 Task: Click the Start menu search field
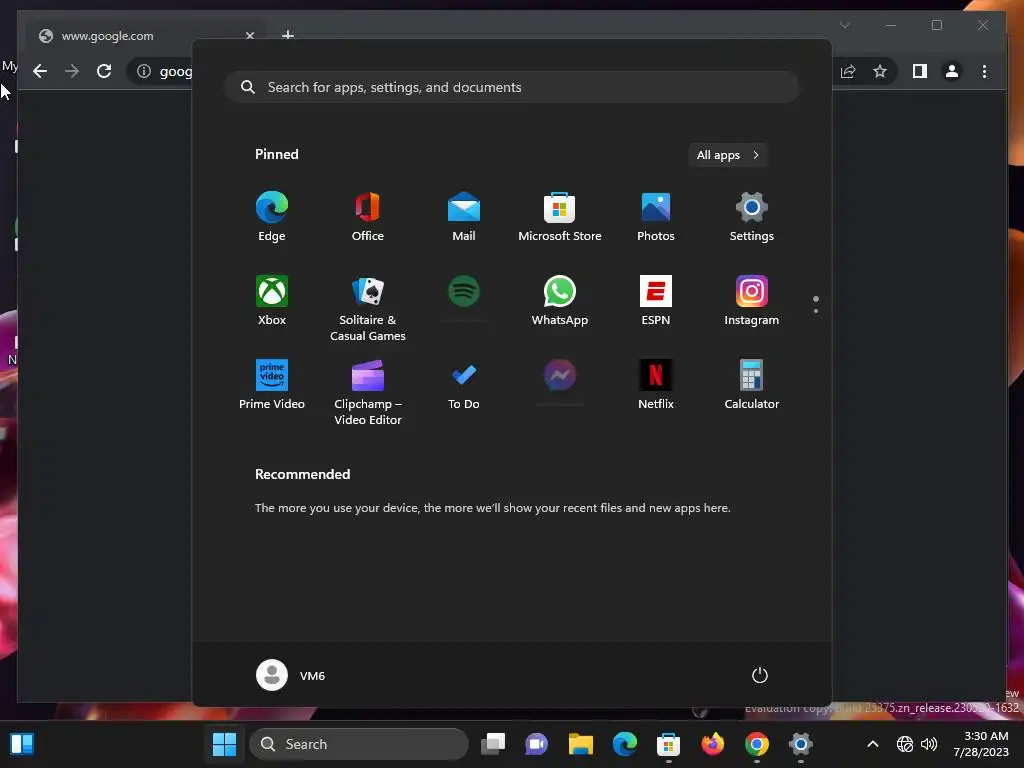click(512, 88)
